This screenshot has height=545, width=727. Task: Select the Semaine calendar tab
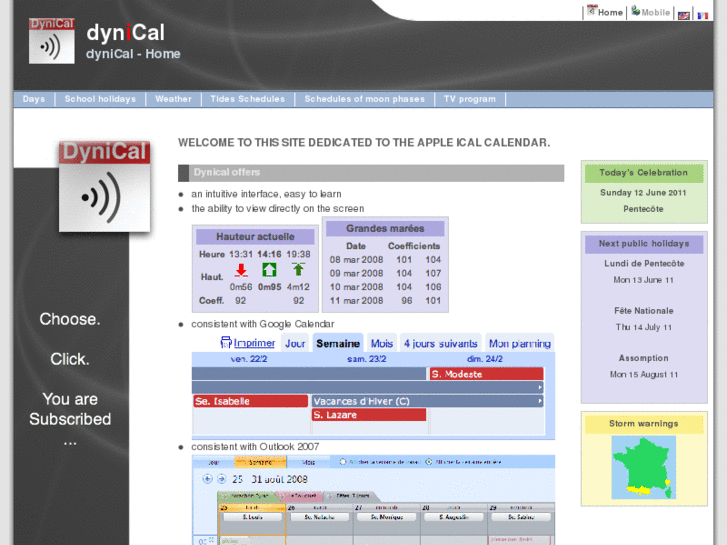click(x=338, y=343)
